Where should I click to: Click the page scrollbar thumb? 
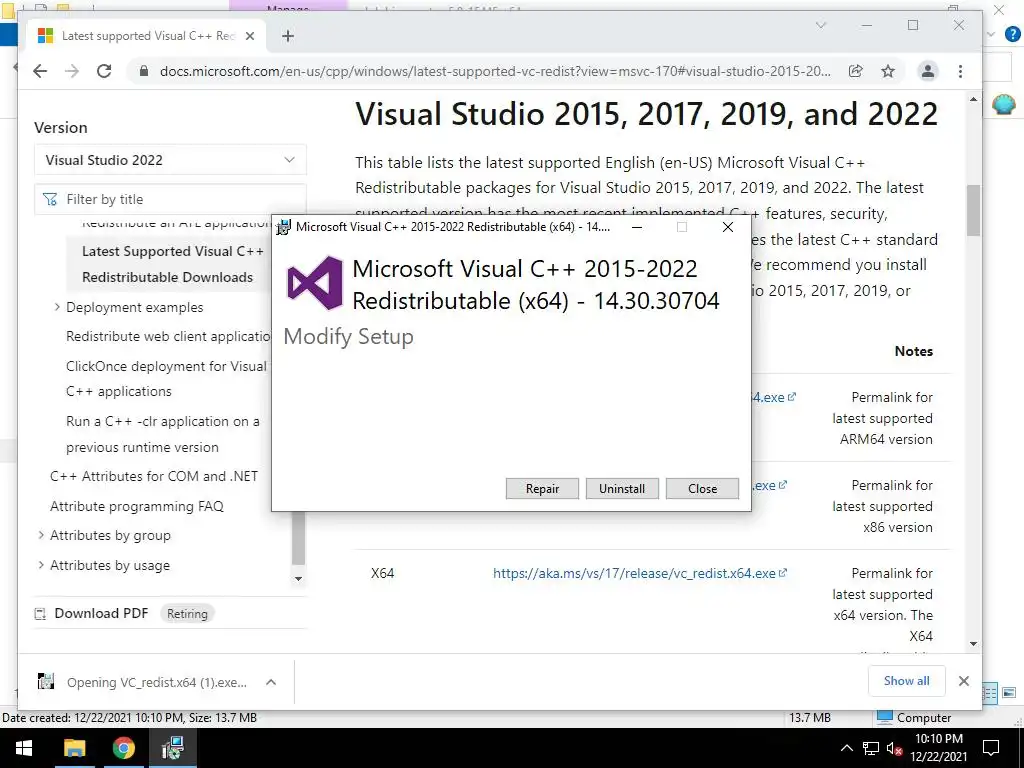pyautogui.click(x=974, y=210)
